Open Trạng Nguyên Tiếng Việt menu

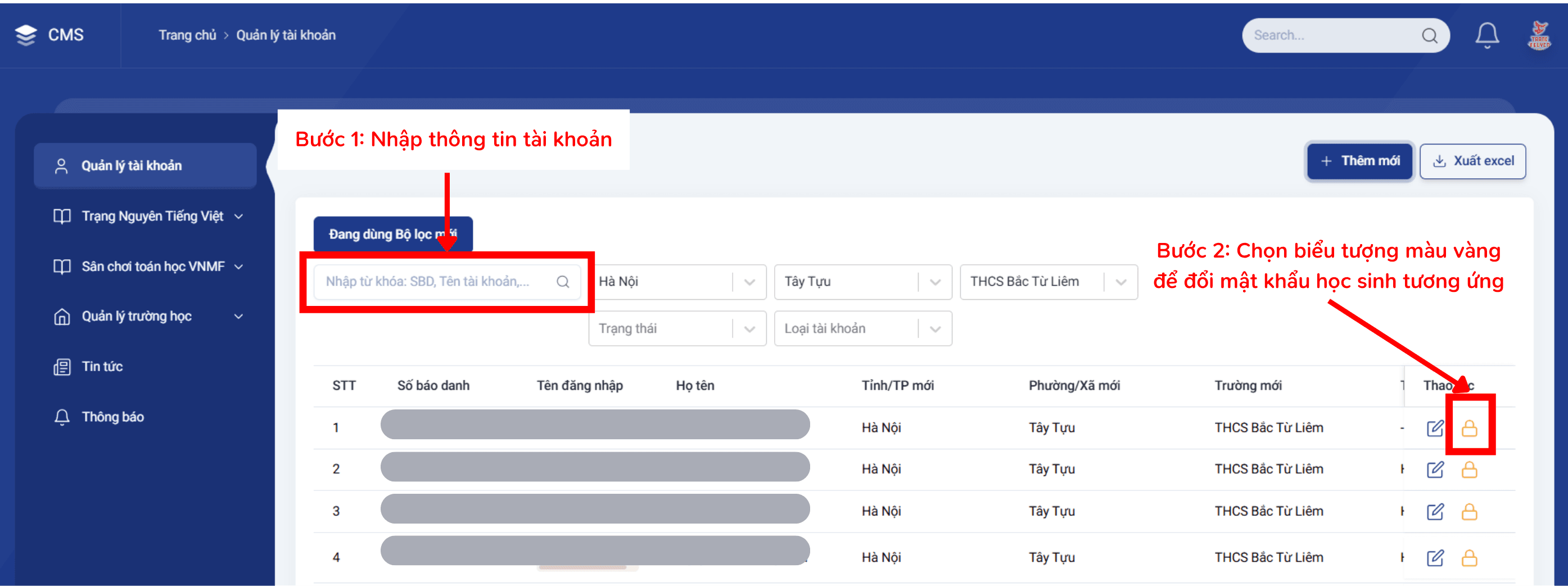click(149, 217)
